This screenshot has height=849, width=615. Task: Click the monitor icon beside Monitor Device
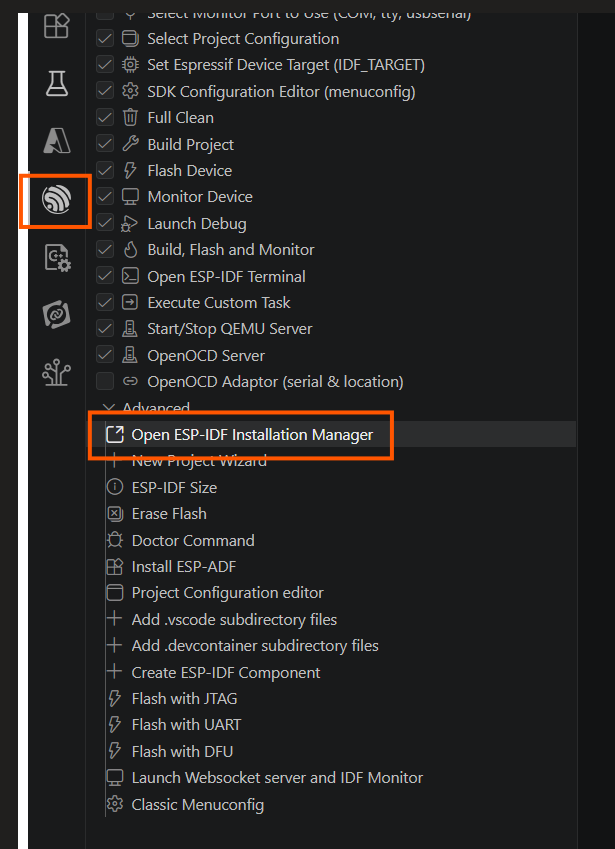(x=130, y=197)
